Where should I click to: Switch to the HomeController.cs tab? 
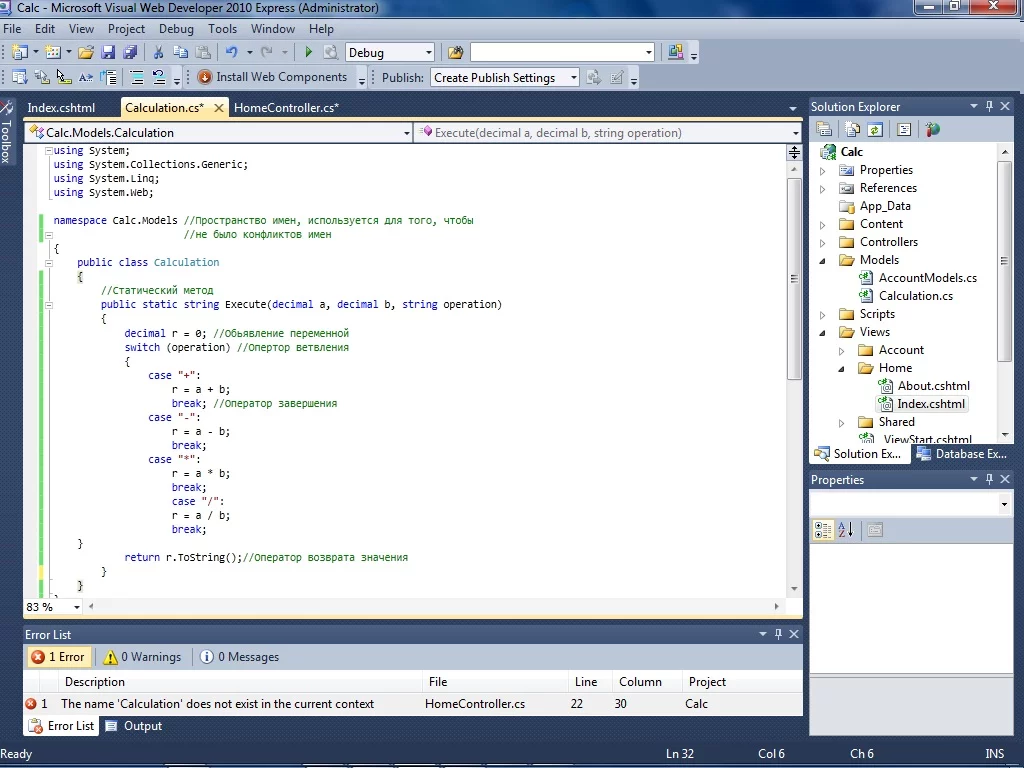[286, 108]
